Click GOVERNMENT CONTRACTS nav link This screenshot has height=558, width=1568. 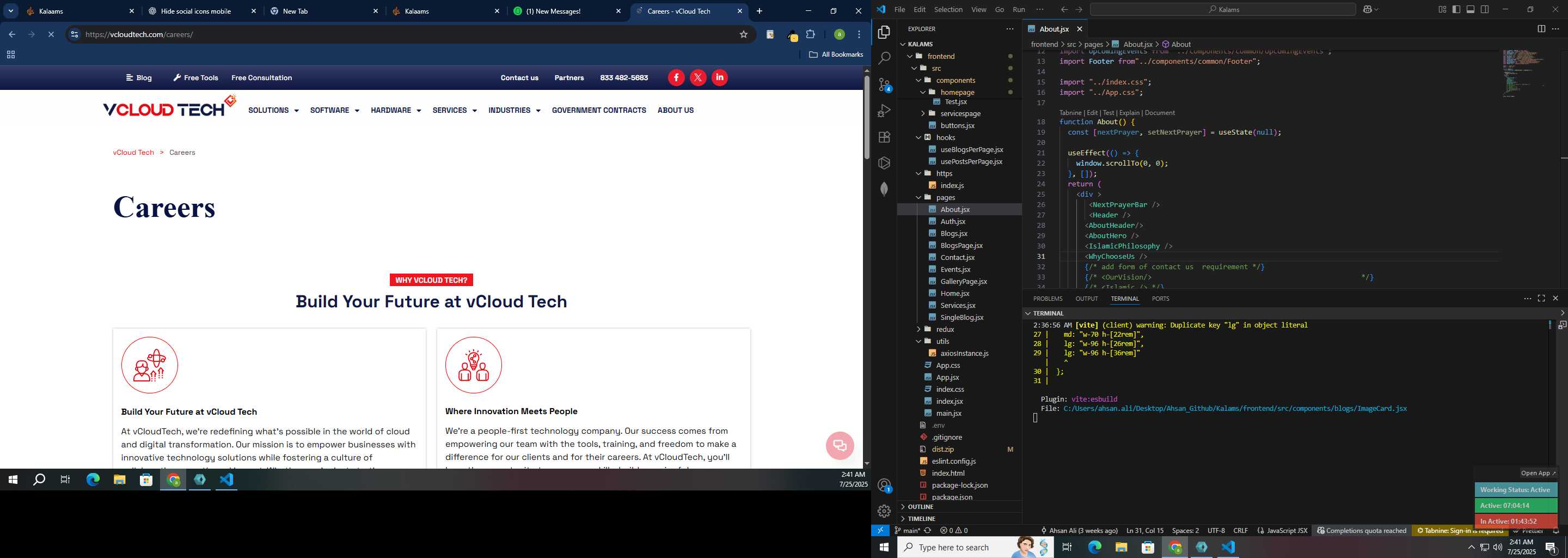coord(598,110)
